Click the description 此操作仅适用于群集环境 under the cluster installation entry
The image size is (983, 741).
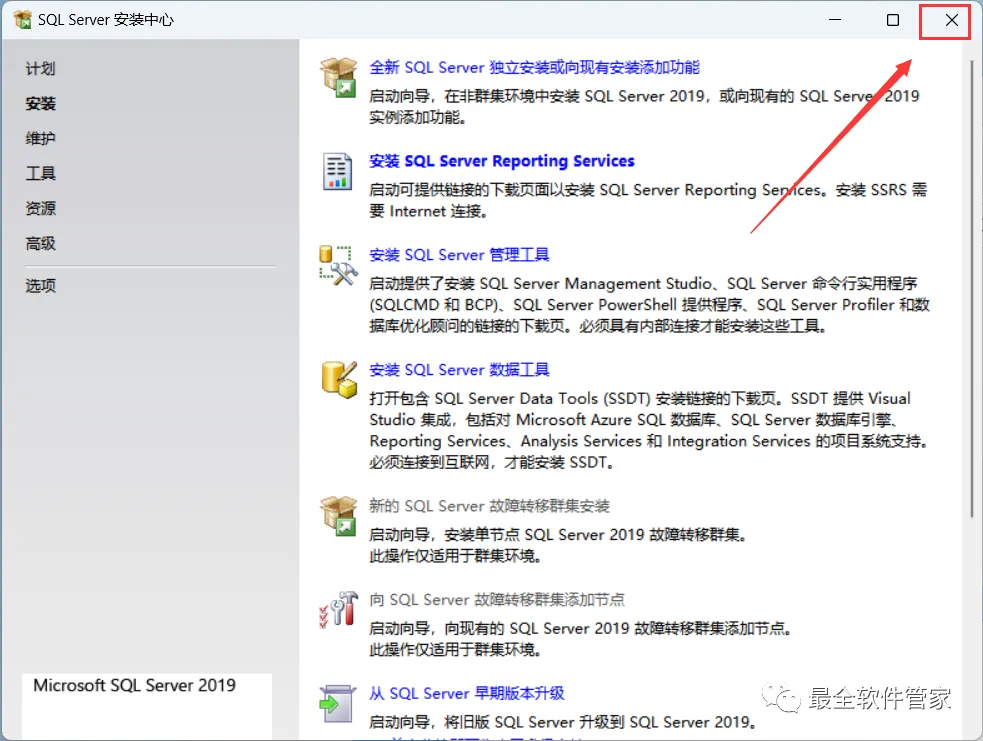[455, 556]
